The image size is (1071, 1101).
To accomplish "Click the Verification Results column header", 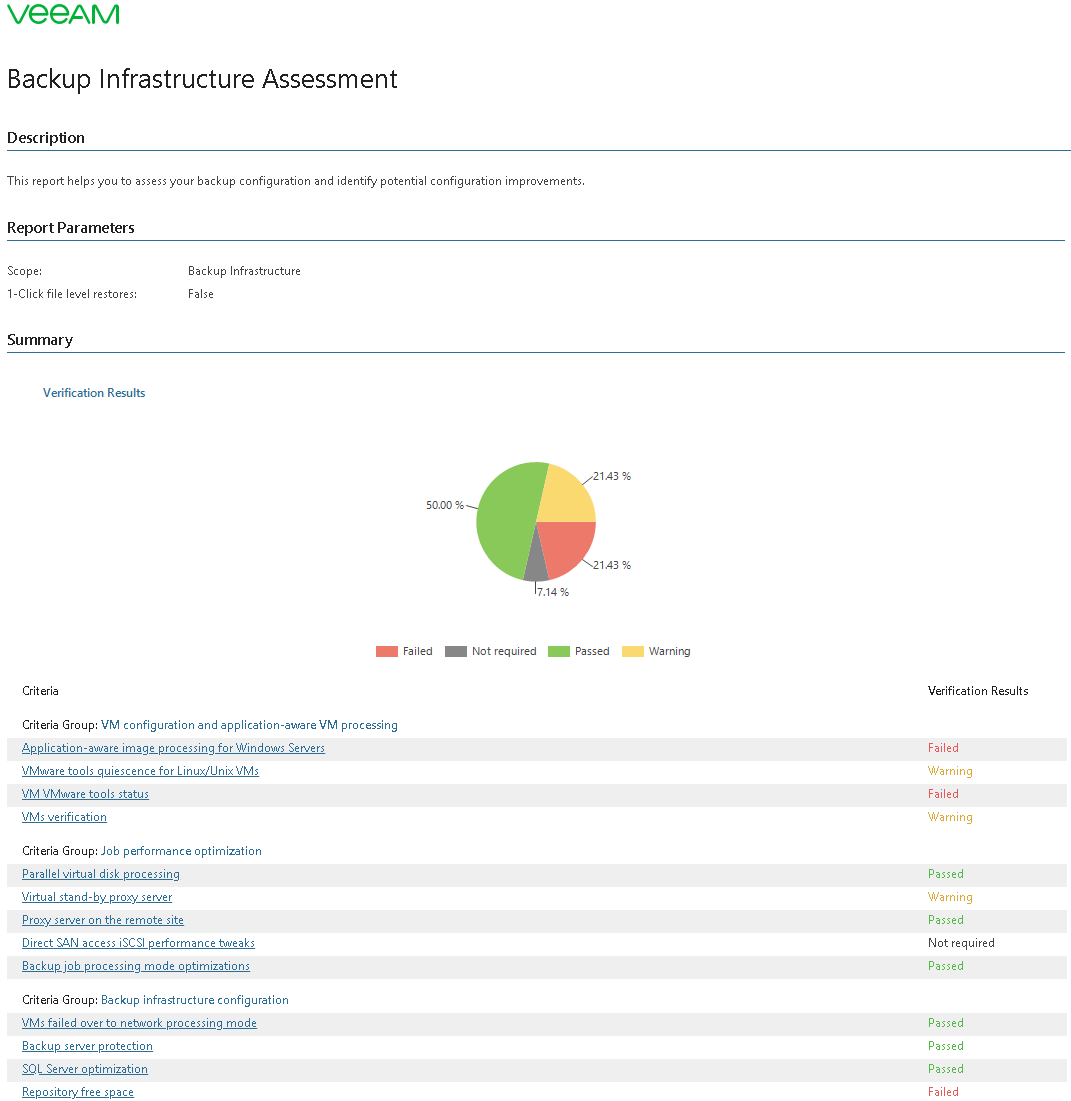I will pos(978,691).
